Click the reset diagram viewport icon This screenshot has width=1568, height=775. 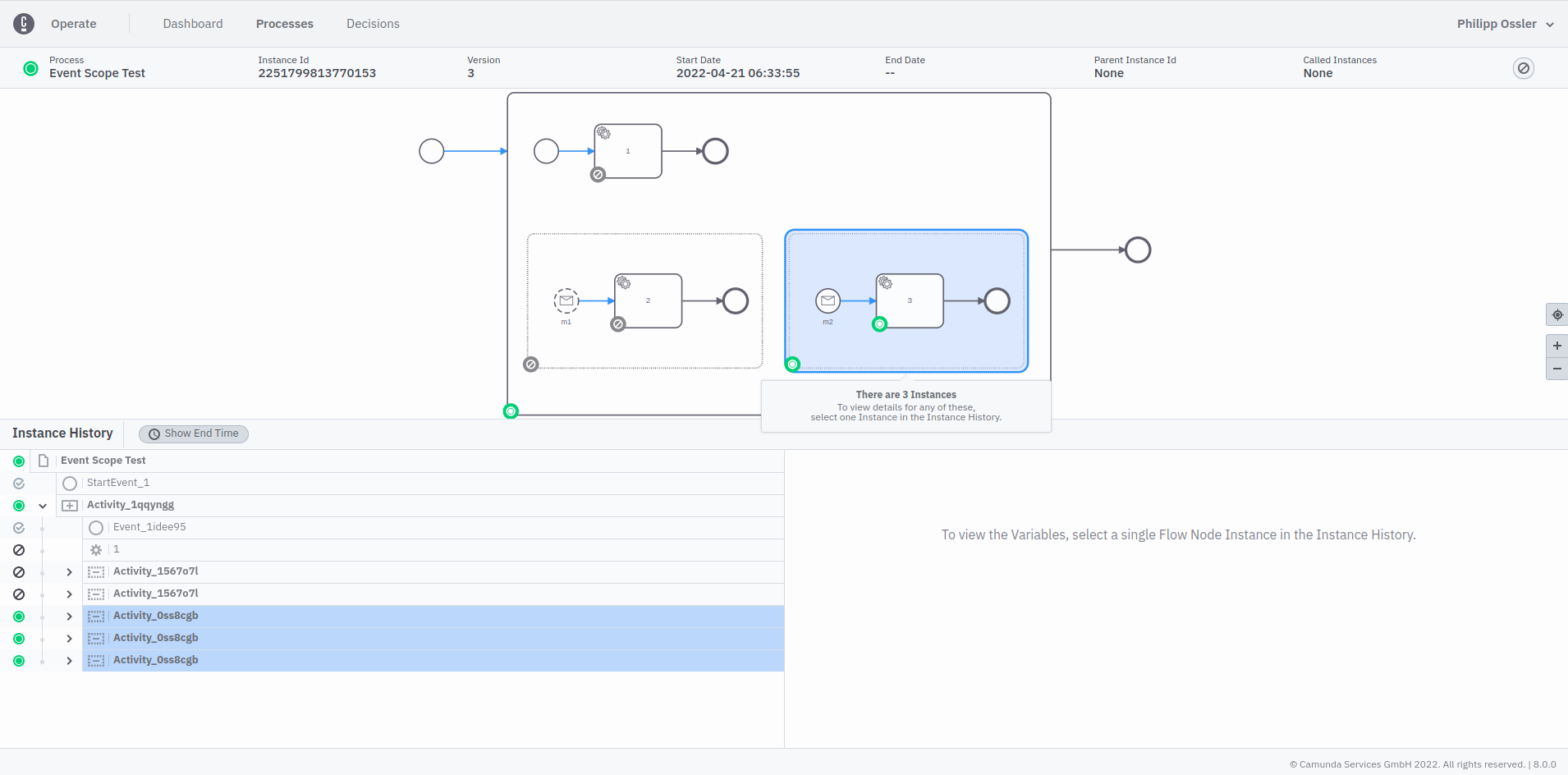point(1557,314)
